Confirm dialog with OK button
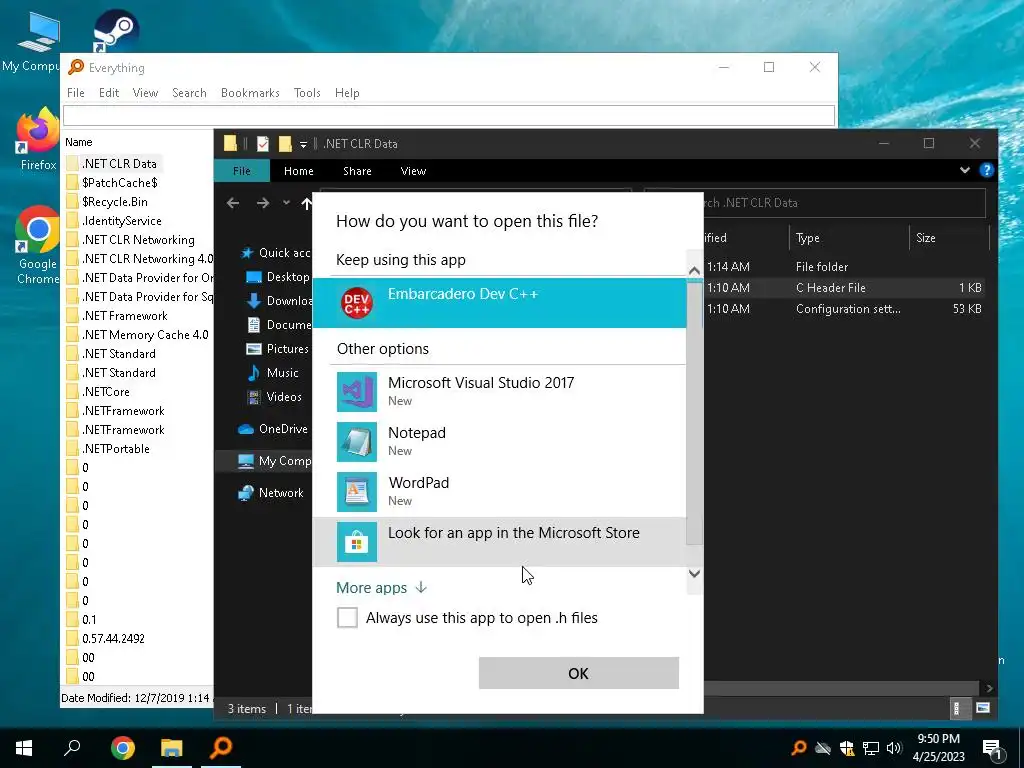The image size is (1024, 768). tap(579, 673)
